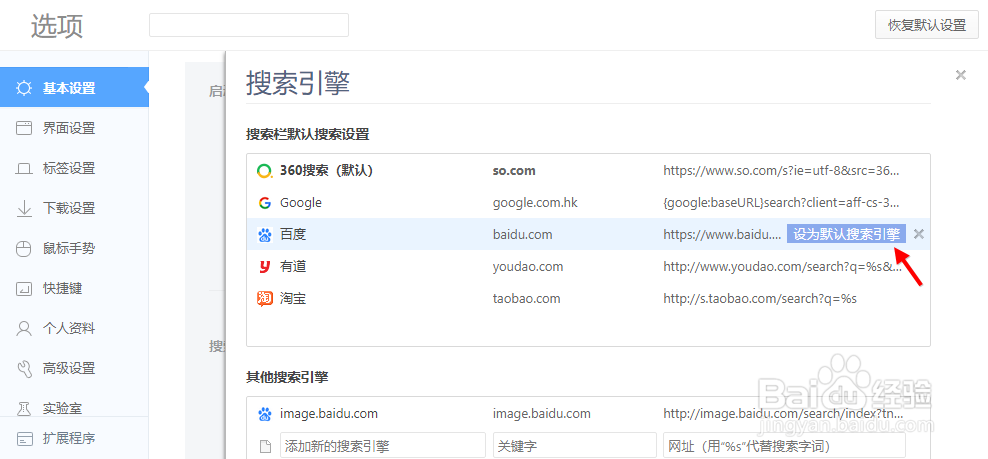Select the 360搜索（默认） row name
988x459 pixels.
(x=326, y=171)
